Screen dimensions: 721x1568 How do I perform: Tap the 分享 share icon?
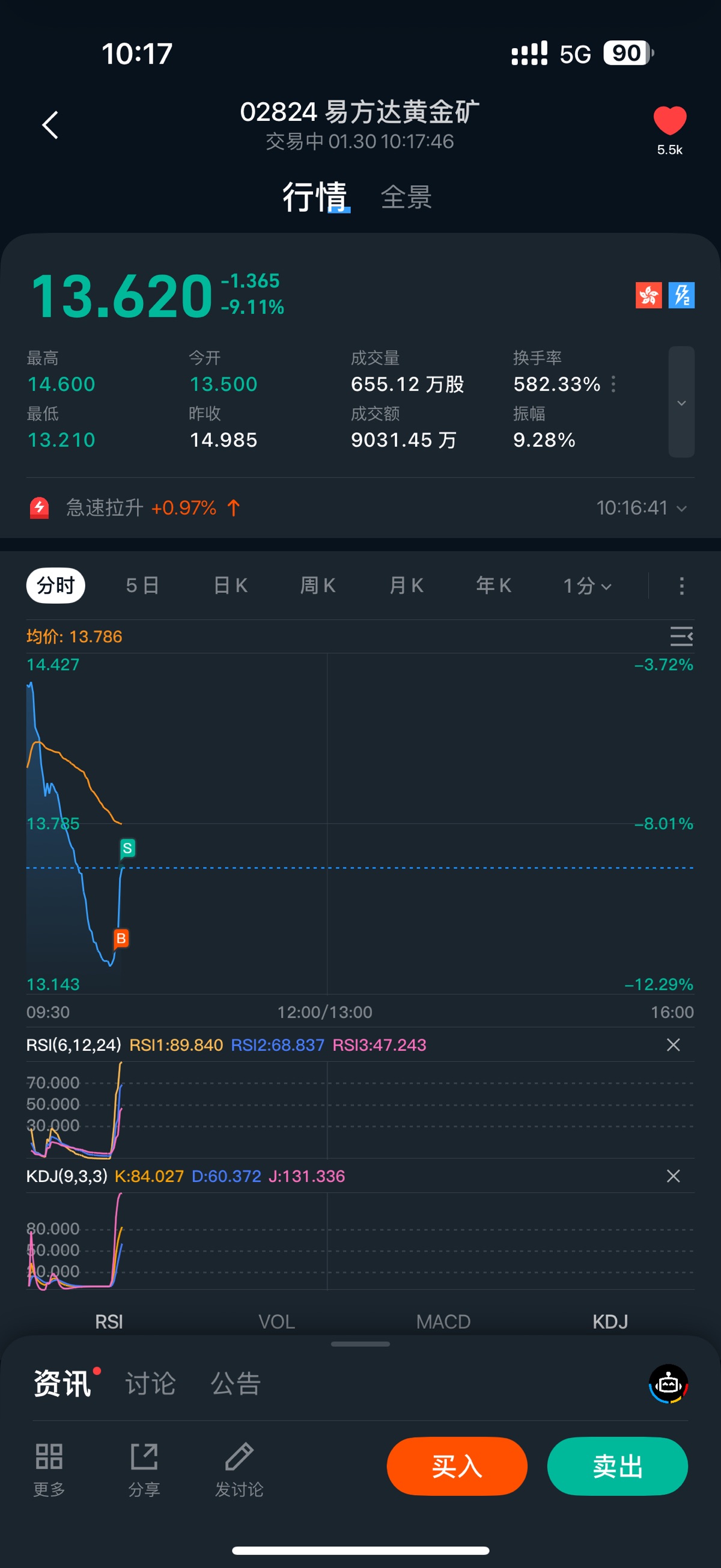[144, 1457]
